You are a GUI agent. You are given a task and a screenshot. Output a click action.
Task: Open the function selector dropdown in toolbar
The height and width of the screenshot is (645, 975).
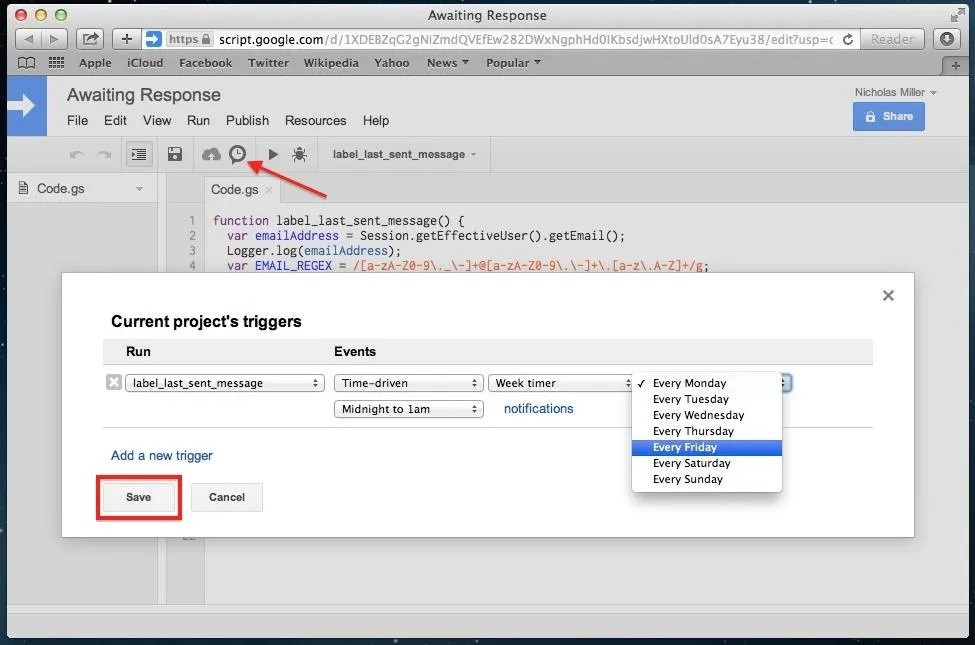404,154
